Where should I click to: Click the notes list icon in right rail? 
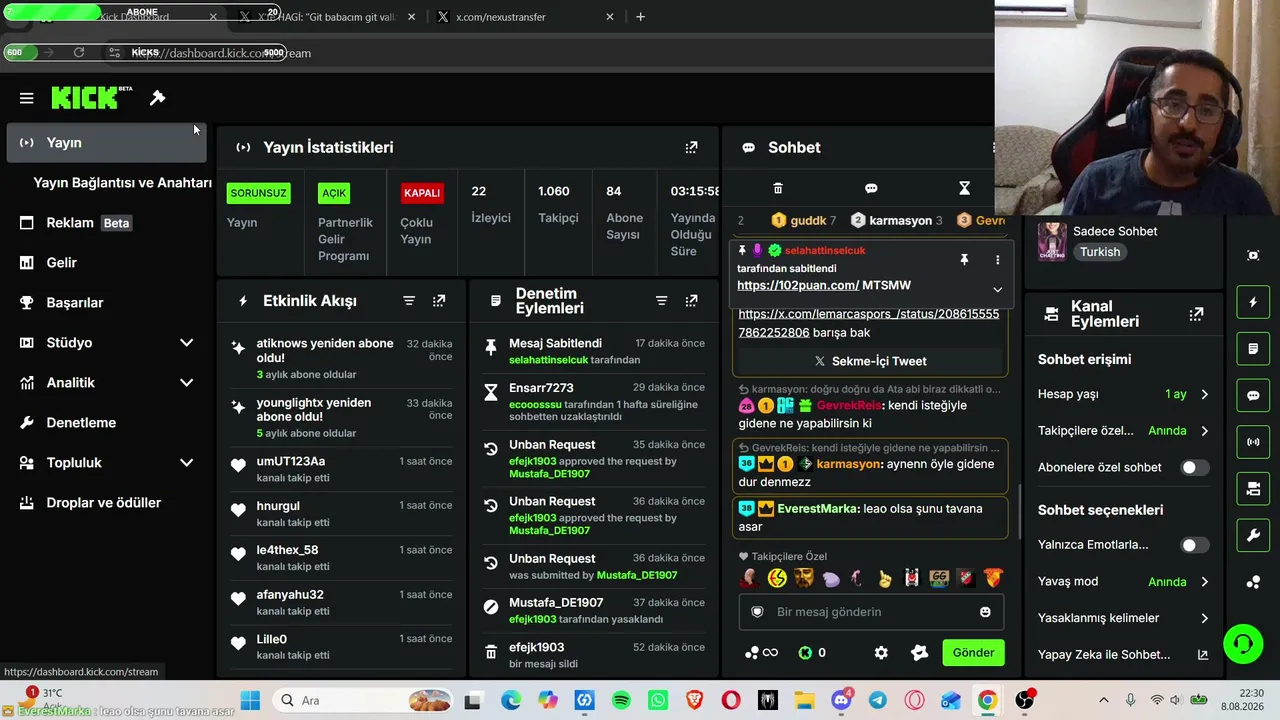coord(1253,349)
